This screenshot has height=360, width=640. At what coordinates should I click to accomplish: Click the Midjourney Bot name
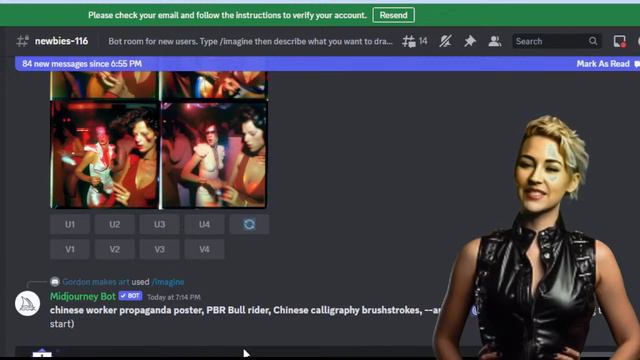pyautogui.click(x=82, y=296)
